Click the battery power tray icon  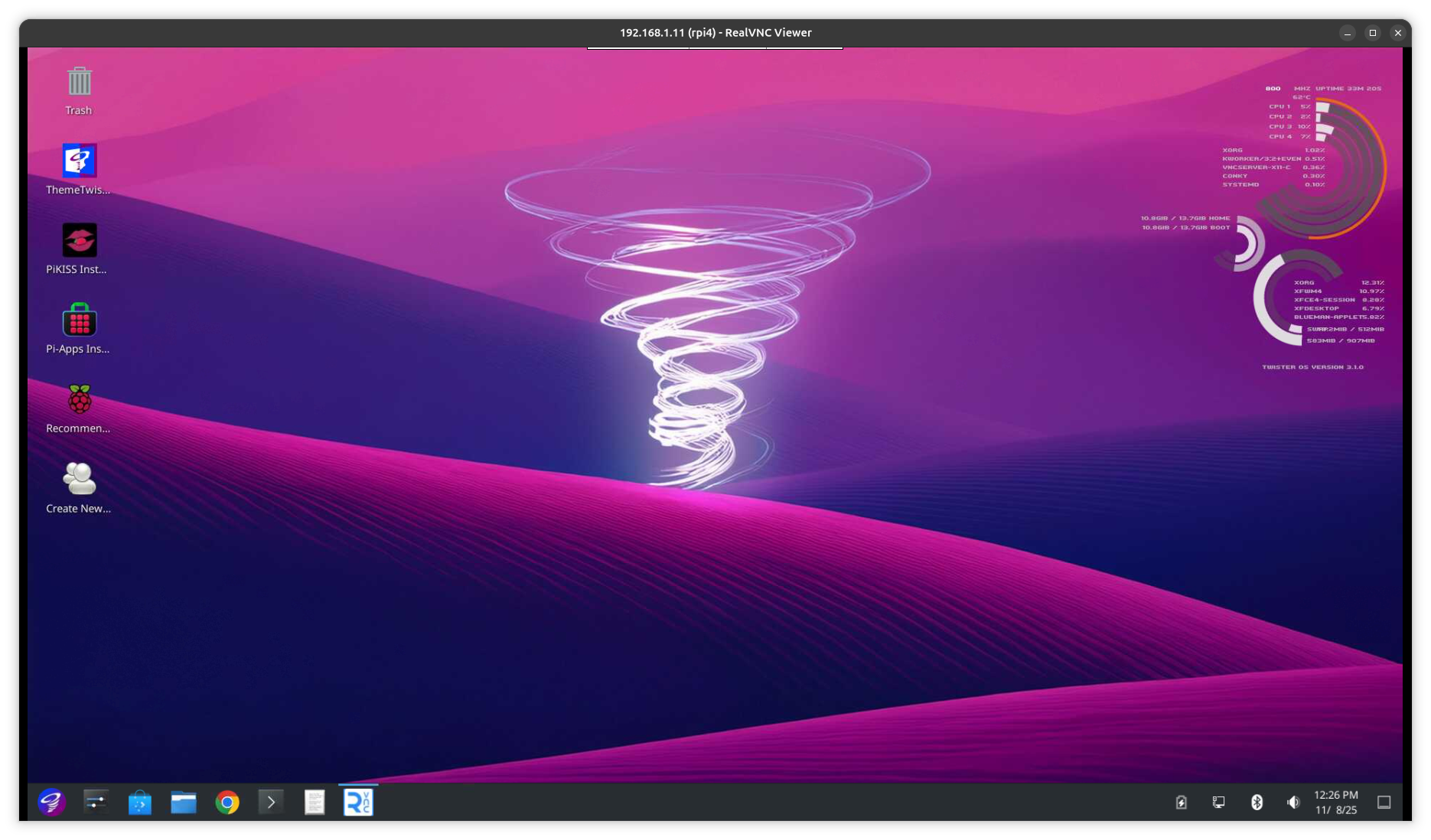point(1182,803)
